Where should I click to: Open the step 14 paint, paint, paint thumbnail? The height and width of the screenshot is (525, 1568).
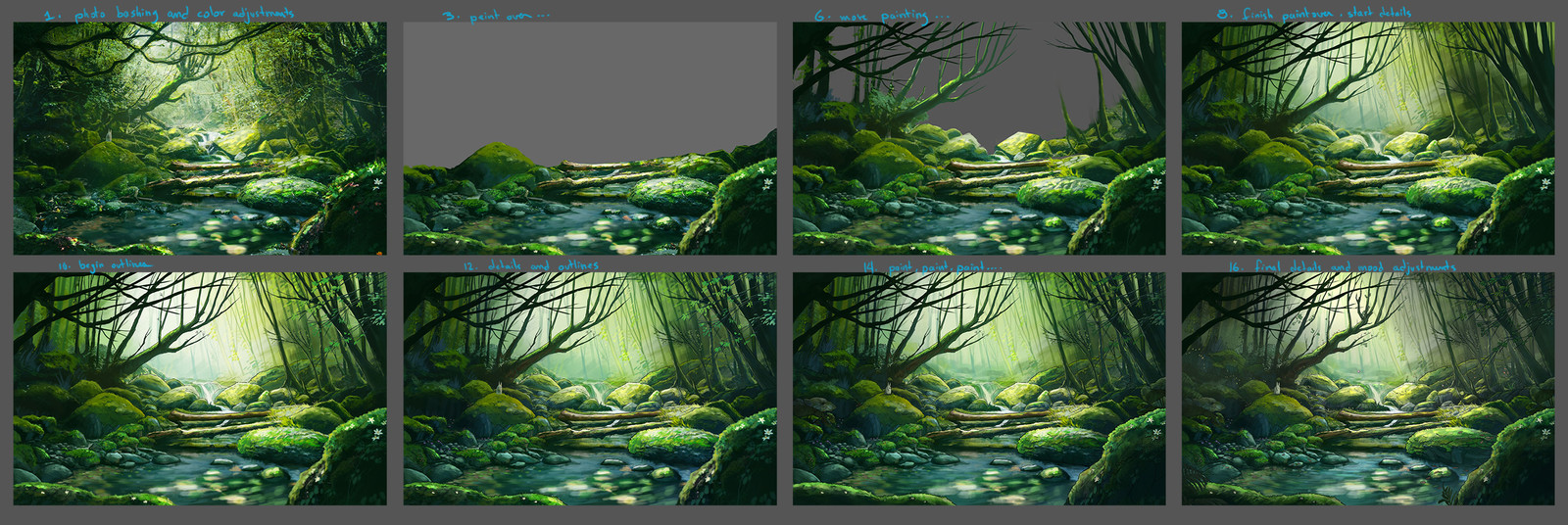coord(979,389)
